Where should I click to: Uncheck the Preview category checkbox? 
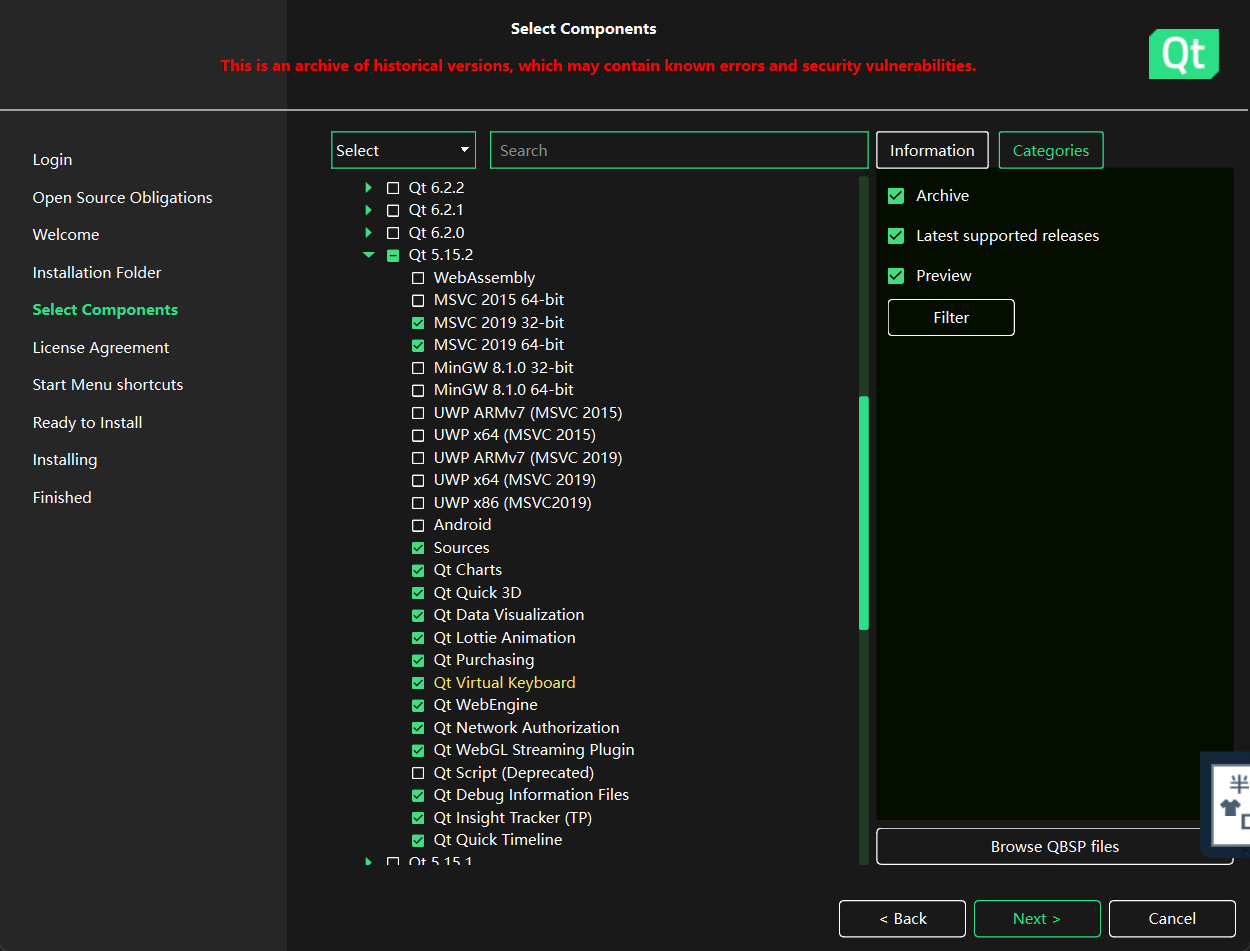pos(896,276)
